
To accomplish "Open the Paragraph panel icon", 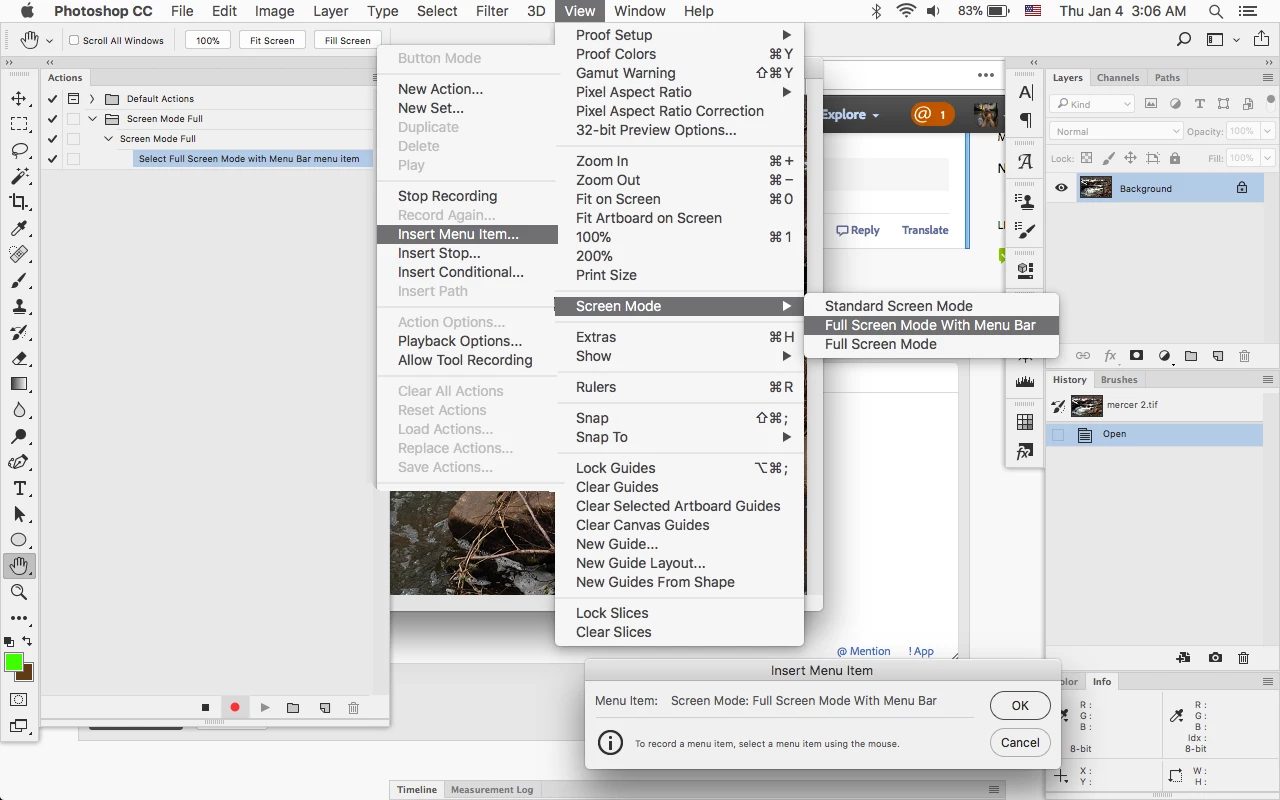I will pos(1025,120).
